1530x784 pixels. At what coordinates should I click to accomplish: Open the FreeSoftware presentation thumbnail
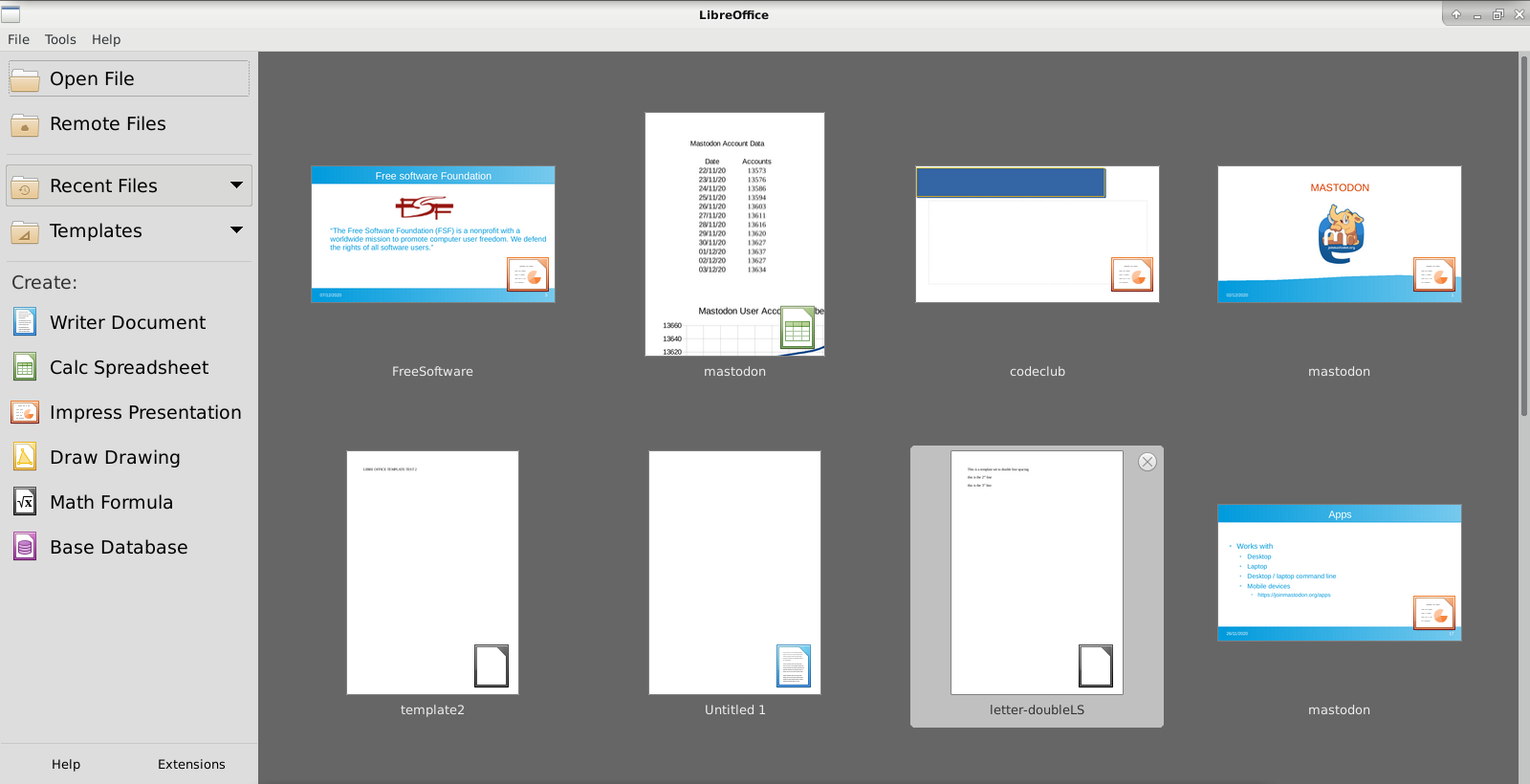pos(432,234)
